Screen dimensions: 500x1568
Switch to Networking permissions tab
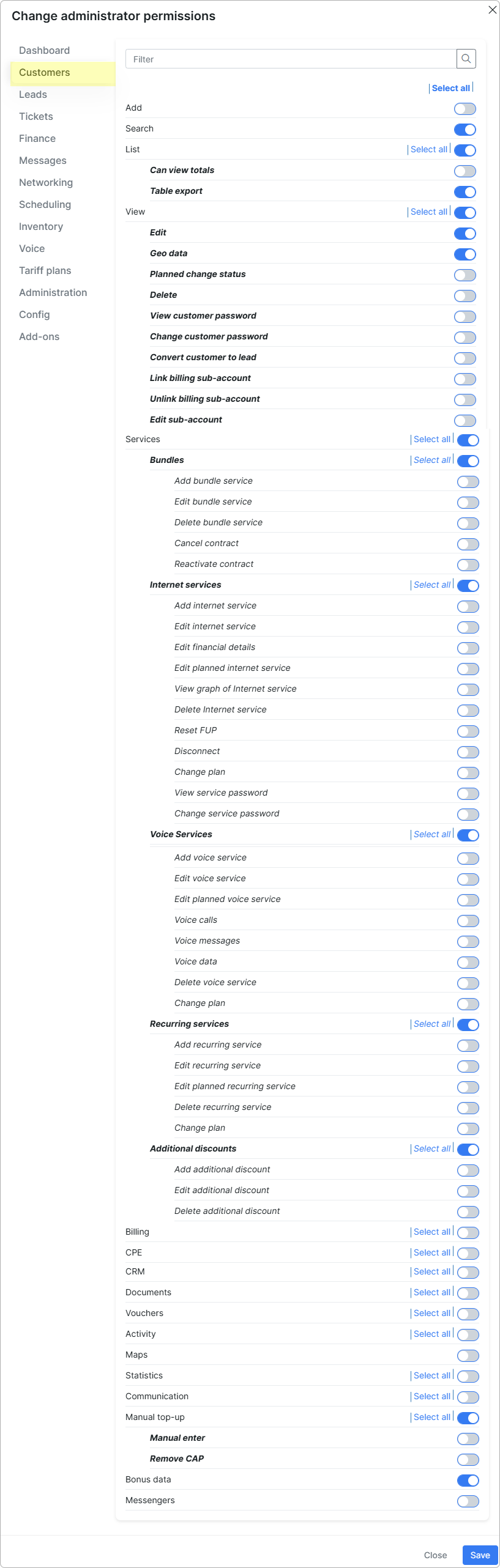46,182
